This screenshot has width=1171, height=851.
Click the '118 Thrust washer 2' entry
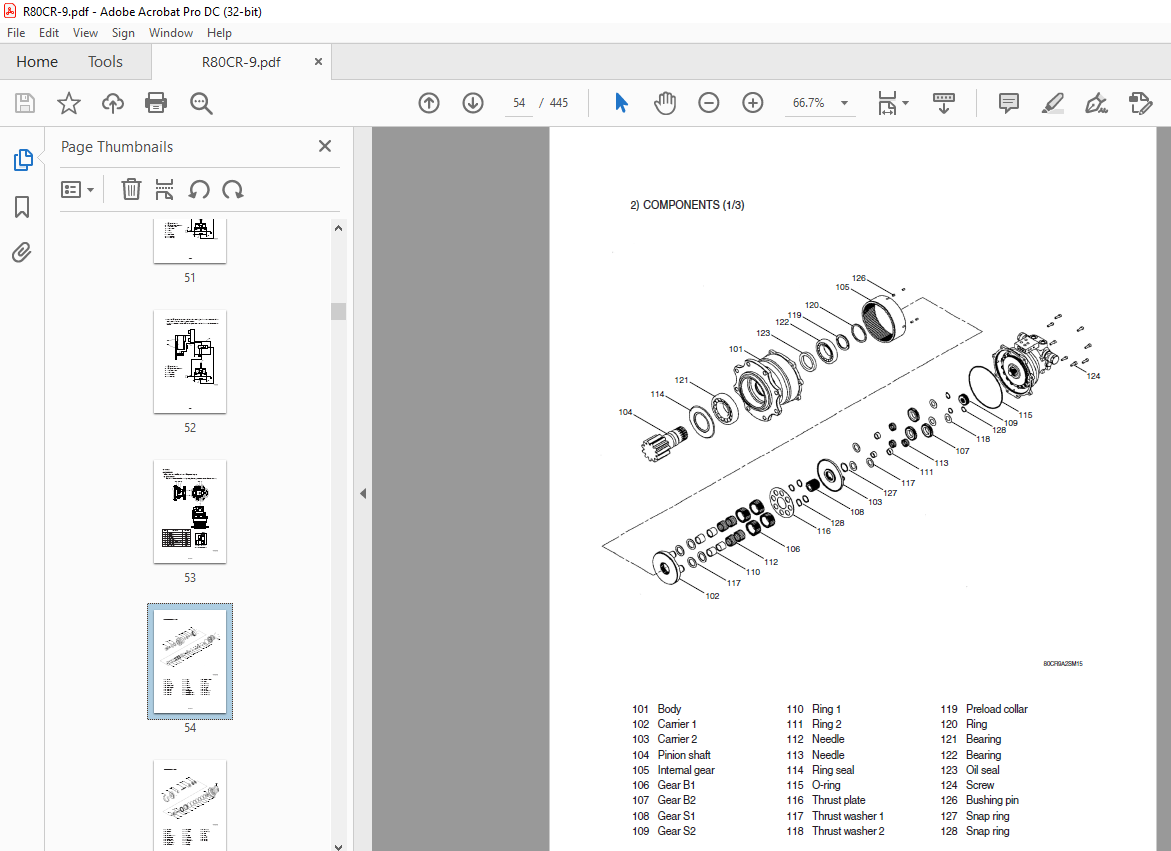tap(835, 831)
